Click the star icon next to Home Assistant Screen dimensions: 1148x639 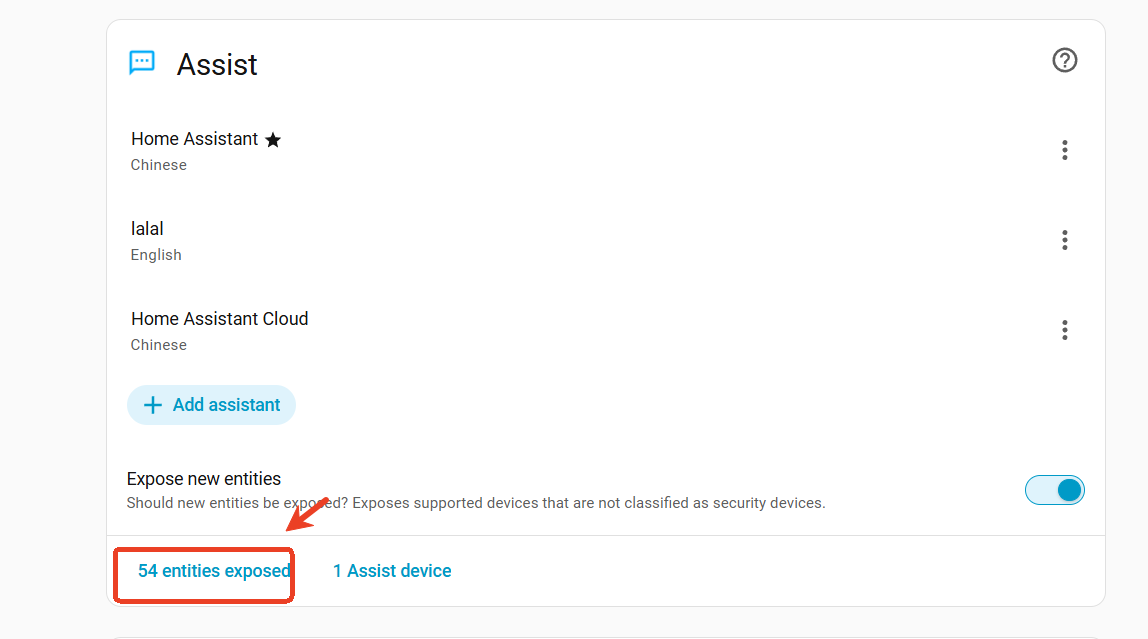(273, 140)
